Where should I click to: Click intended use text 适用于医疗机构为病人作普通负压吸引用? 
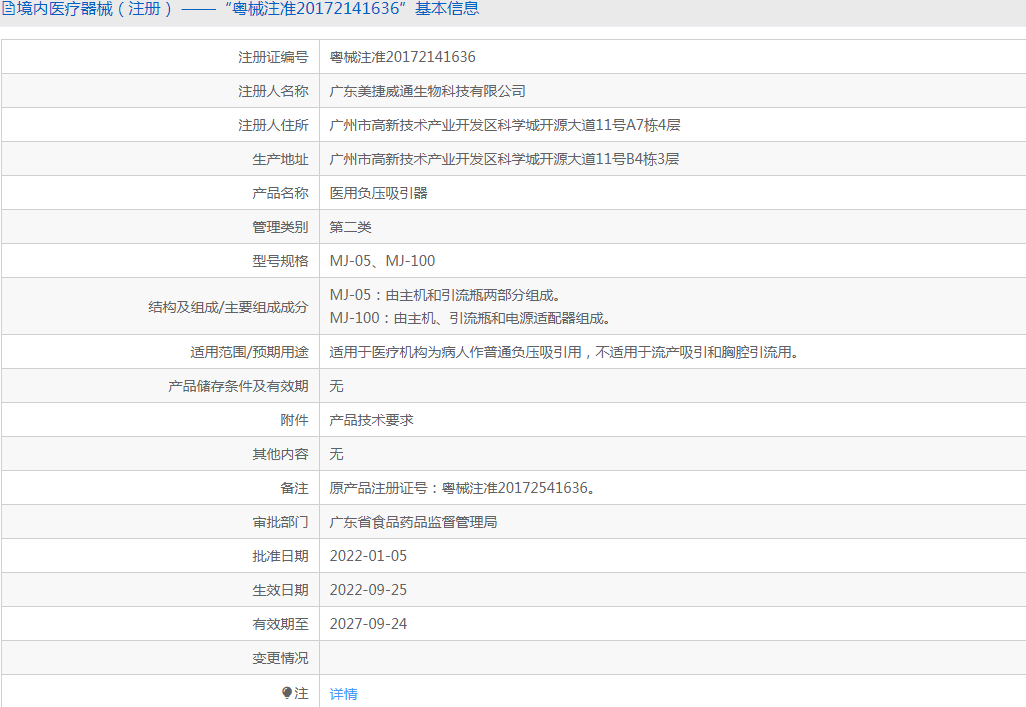(x=455, y=352)
